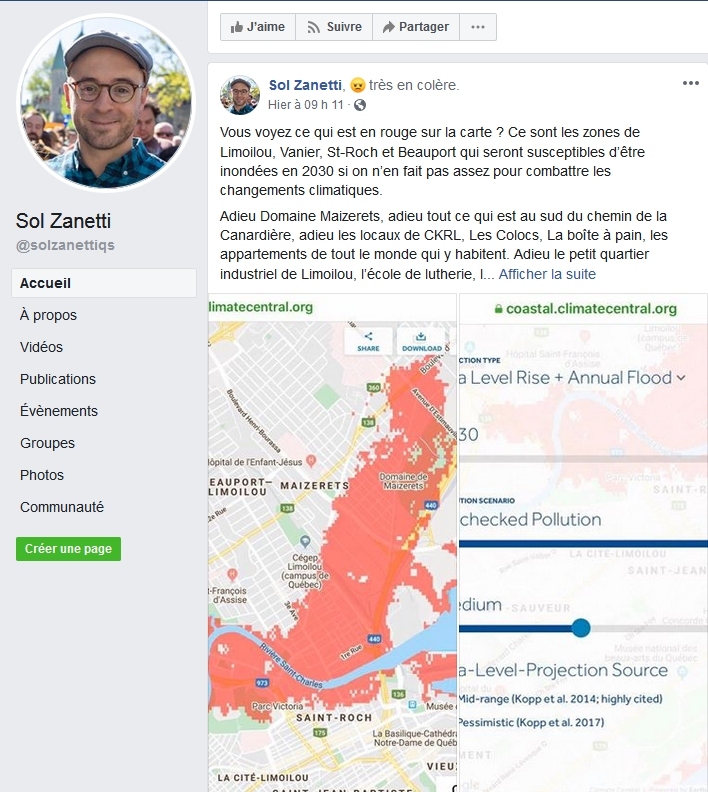
Task: Click the angry feeling emoji
Action: (x=358, y=85)
